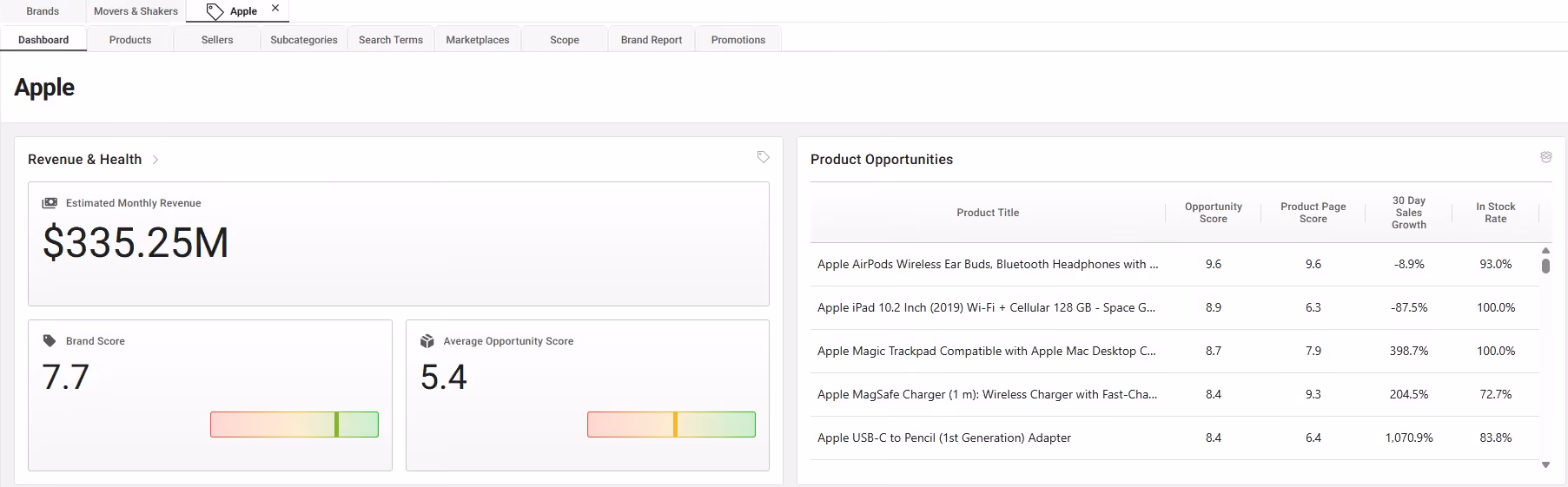Image resolution: width=1568 pixels, height=487 pixels.
Task: Click tag icon in Revenue & Health panel corner
Action: click(x=763, y=157)
